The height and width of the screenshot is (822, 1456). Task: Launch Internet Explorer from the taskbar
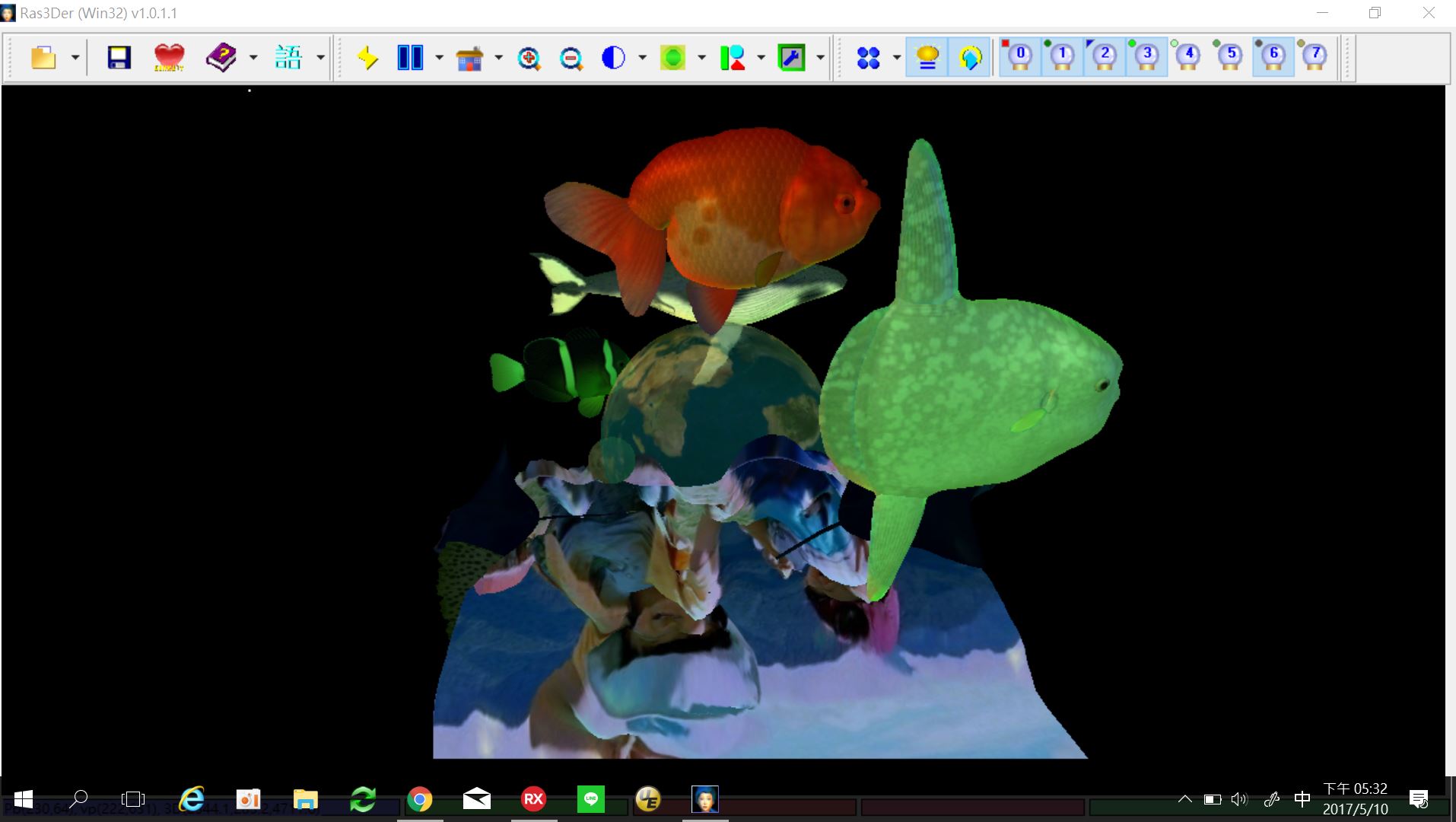[x=192, y=799]
